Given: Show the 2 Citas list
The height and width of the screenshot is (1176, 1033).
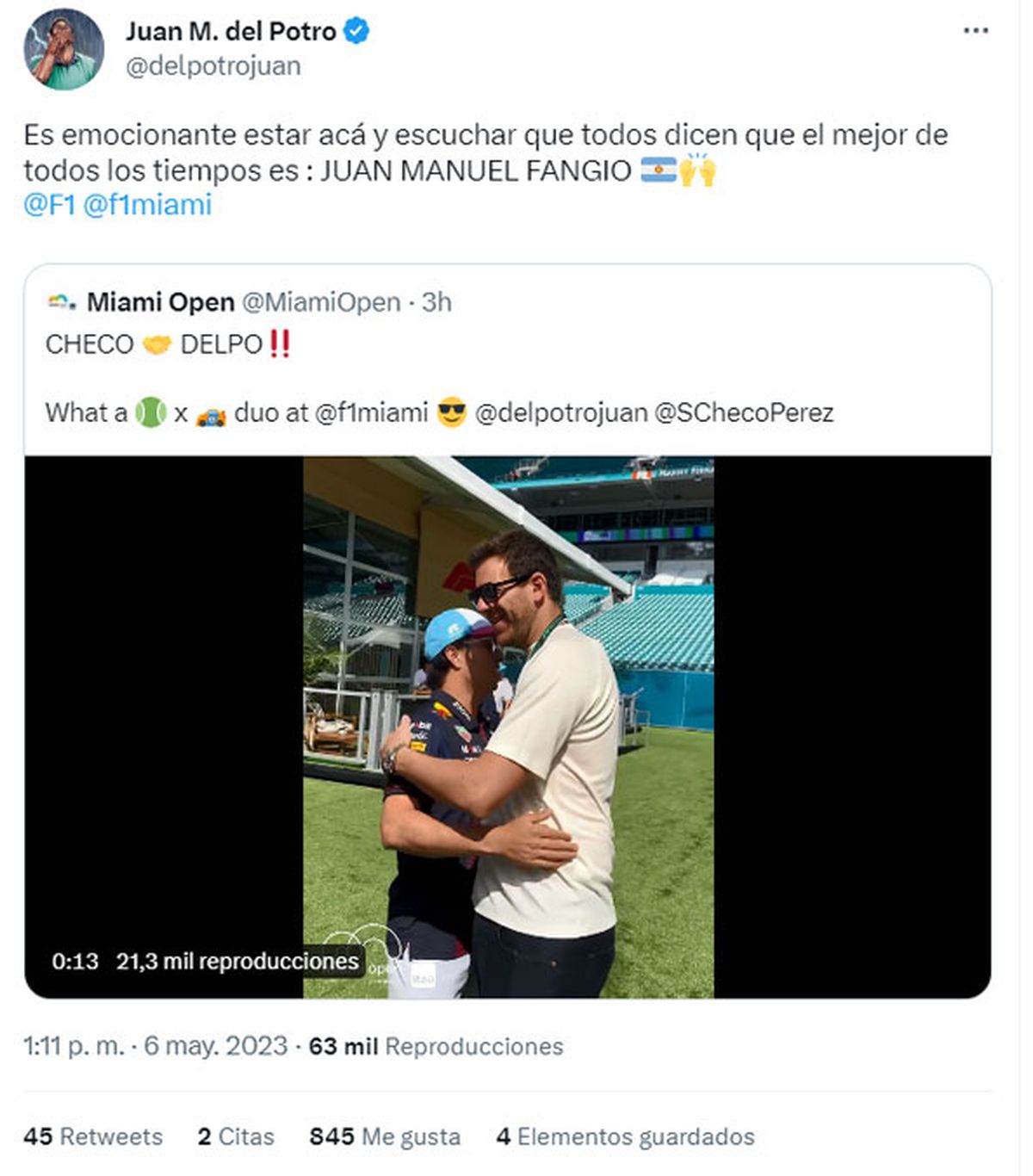Looking at the screenshot, I should (x=235, y=1136).
